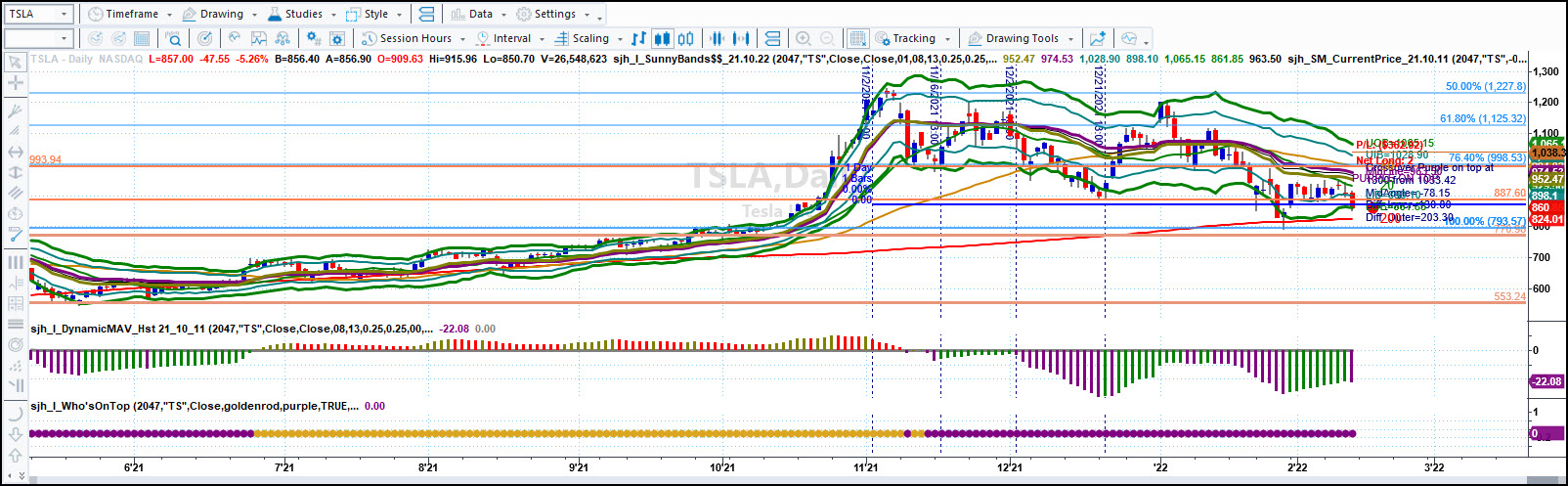Viewport: 1568px width, 486px height.
Task: Click the chart analysis image icon
Action: (x=259, y=38)
